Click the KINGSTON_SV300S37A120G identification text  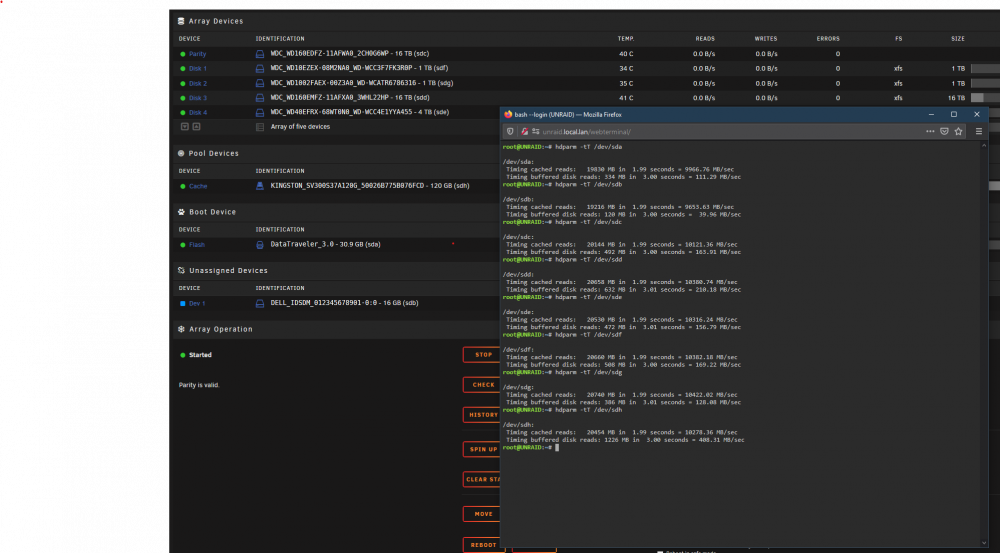tap(370, 186)
